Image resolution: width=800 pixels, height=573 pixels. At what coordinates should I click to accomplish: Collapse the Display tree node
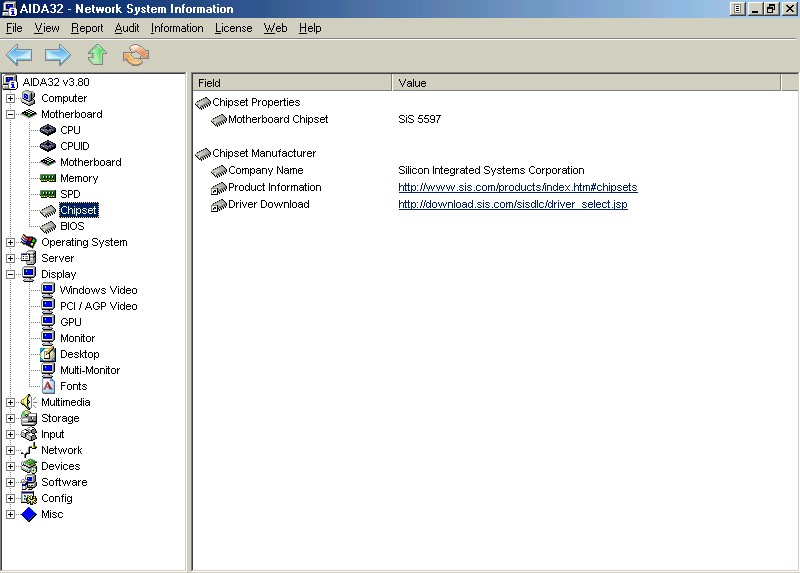click(x=10, y=275)
